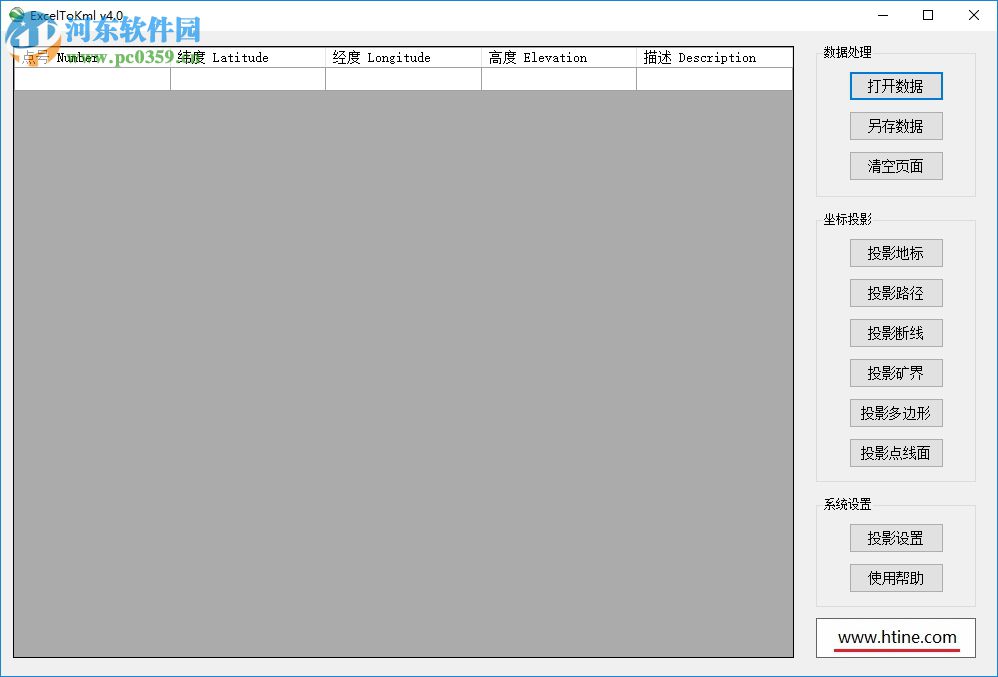This screenshot has width=998, height=677.
Task: Click the 打开数据 (Open Data) button
Action: (x=895, y=86)
